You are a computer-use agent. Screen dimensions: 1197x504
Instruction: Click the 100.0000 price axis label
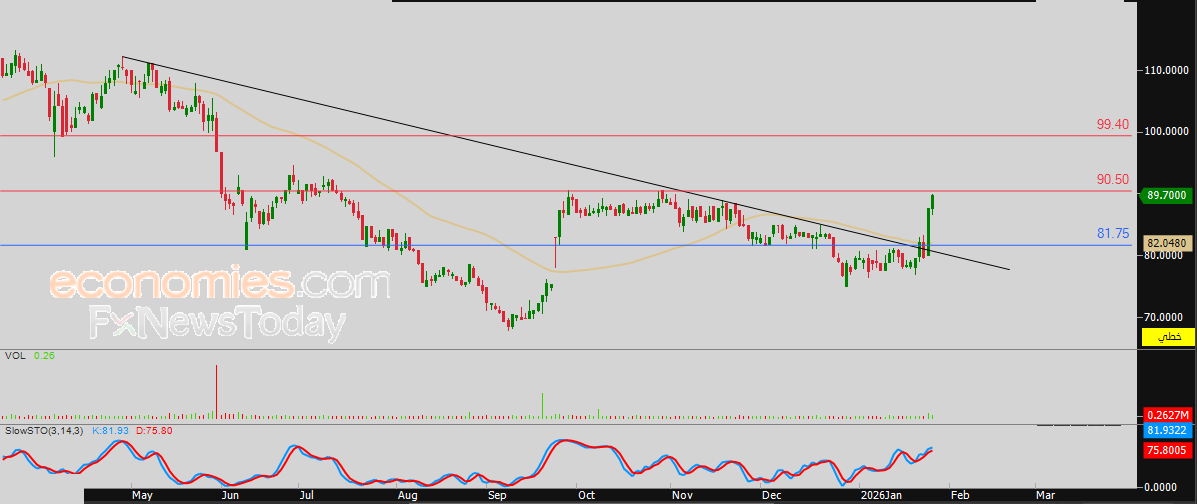(x=1165, y=131)
